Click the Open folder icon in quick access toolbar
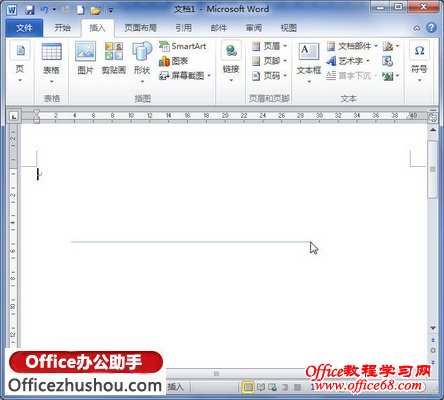 click(x=95, y=10)
